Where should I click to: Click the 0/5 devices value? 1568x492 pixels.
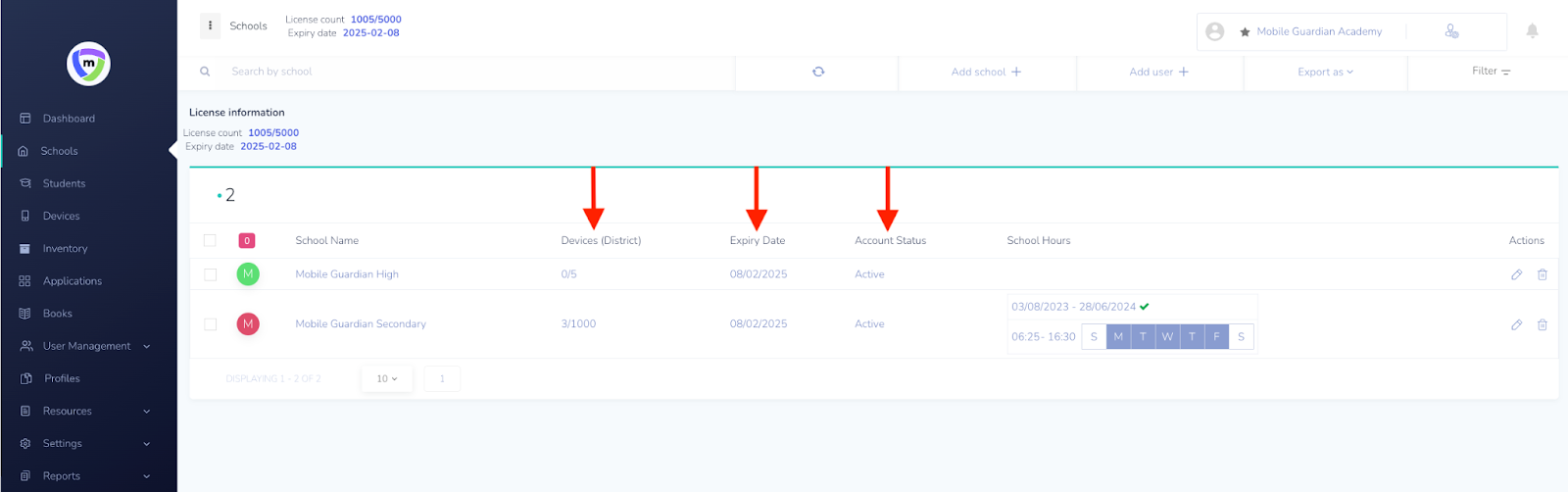click(x=568, y=274)
